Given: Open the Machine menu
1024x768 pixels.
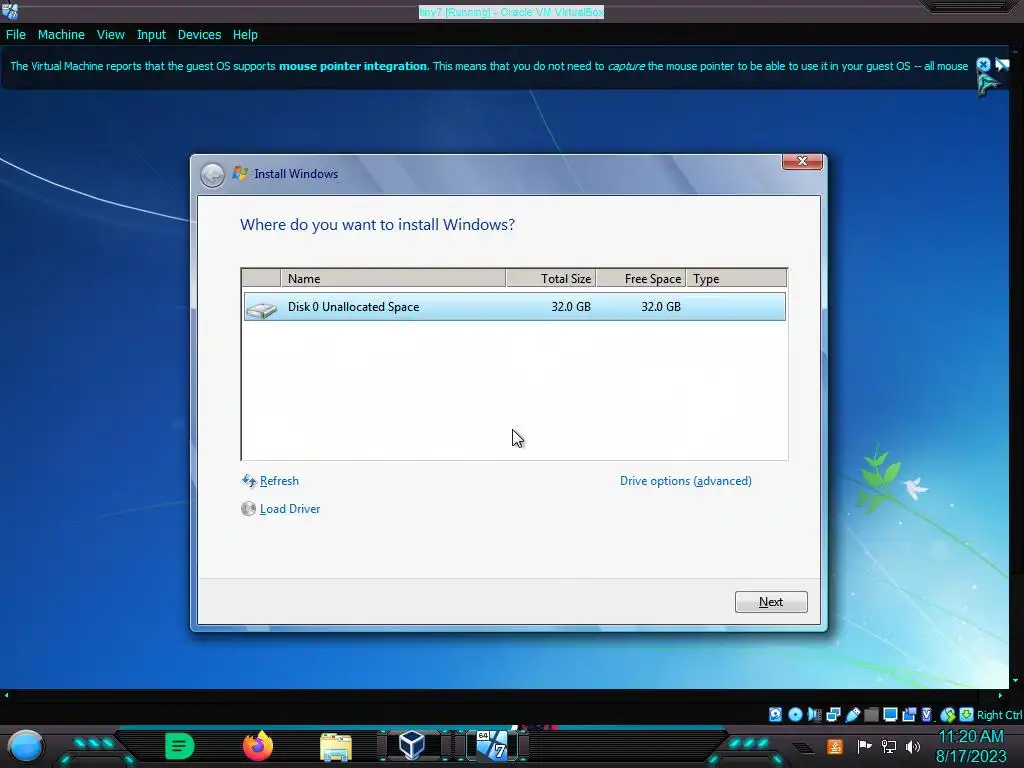Looking at the screenshot, I should pos(61,35).
